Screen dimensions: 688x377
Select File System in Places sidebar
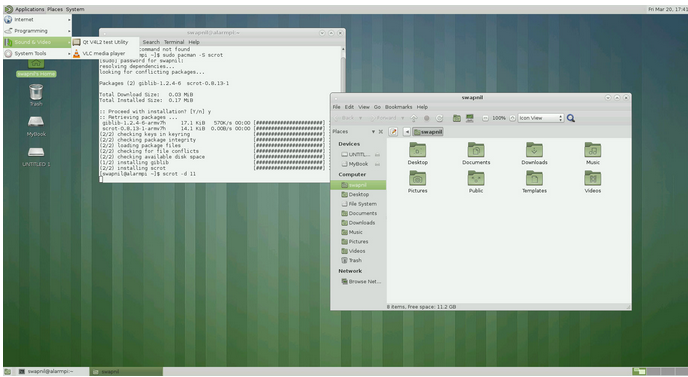(x=358, y=204)
